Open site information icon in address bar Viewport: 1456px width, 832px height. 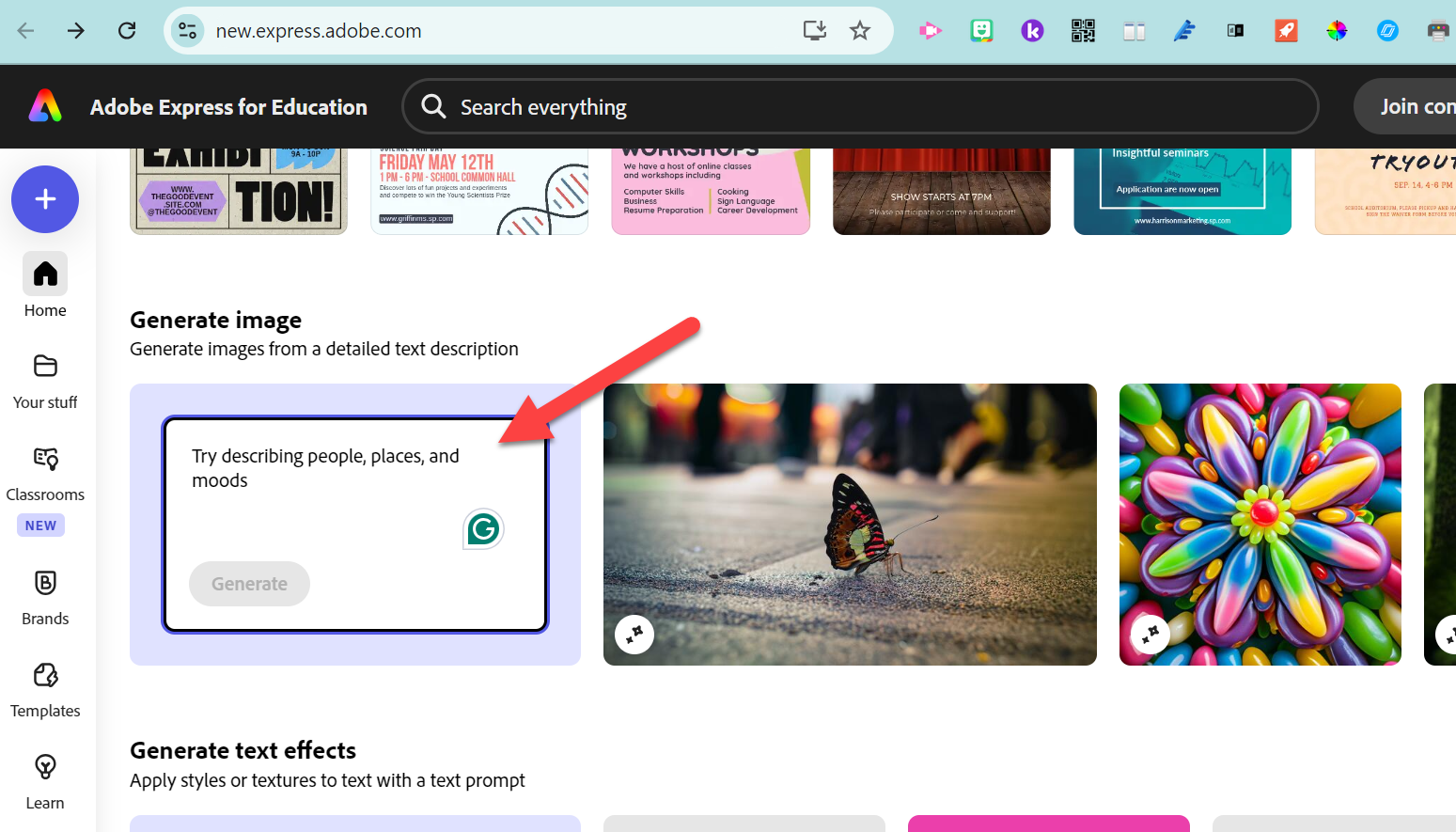click(x=187, y=31)
